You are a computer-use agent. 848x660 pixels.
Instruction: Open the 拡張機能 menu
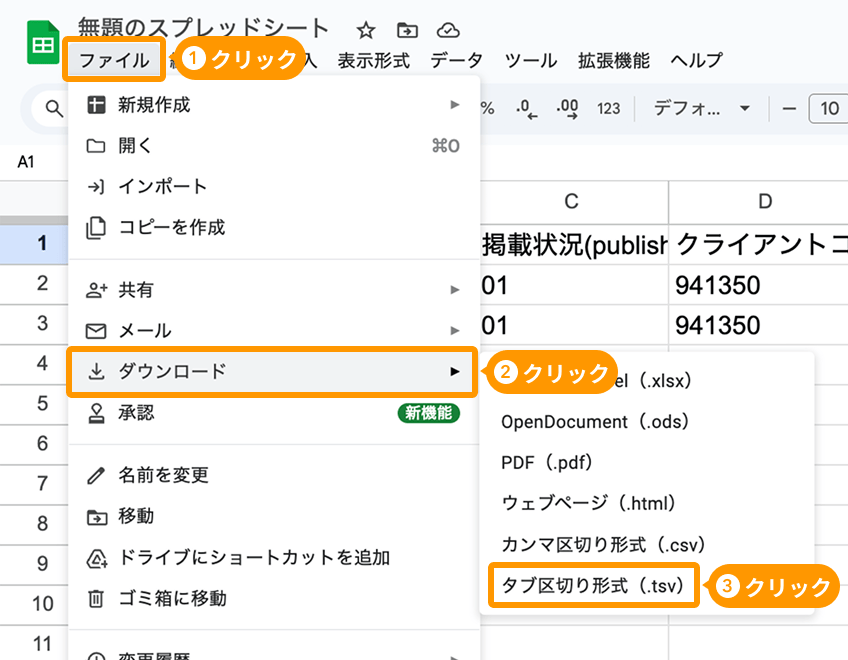614,60
